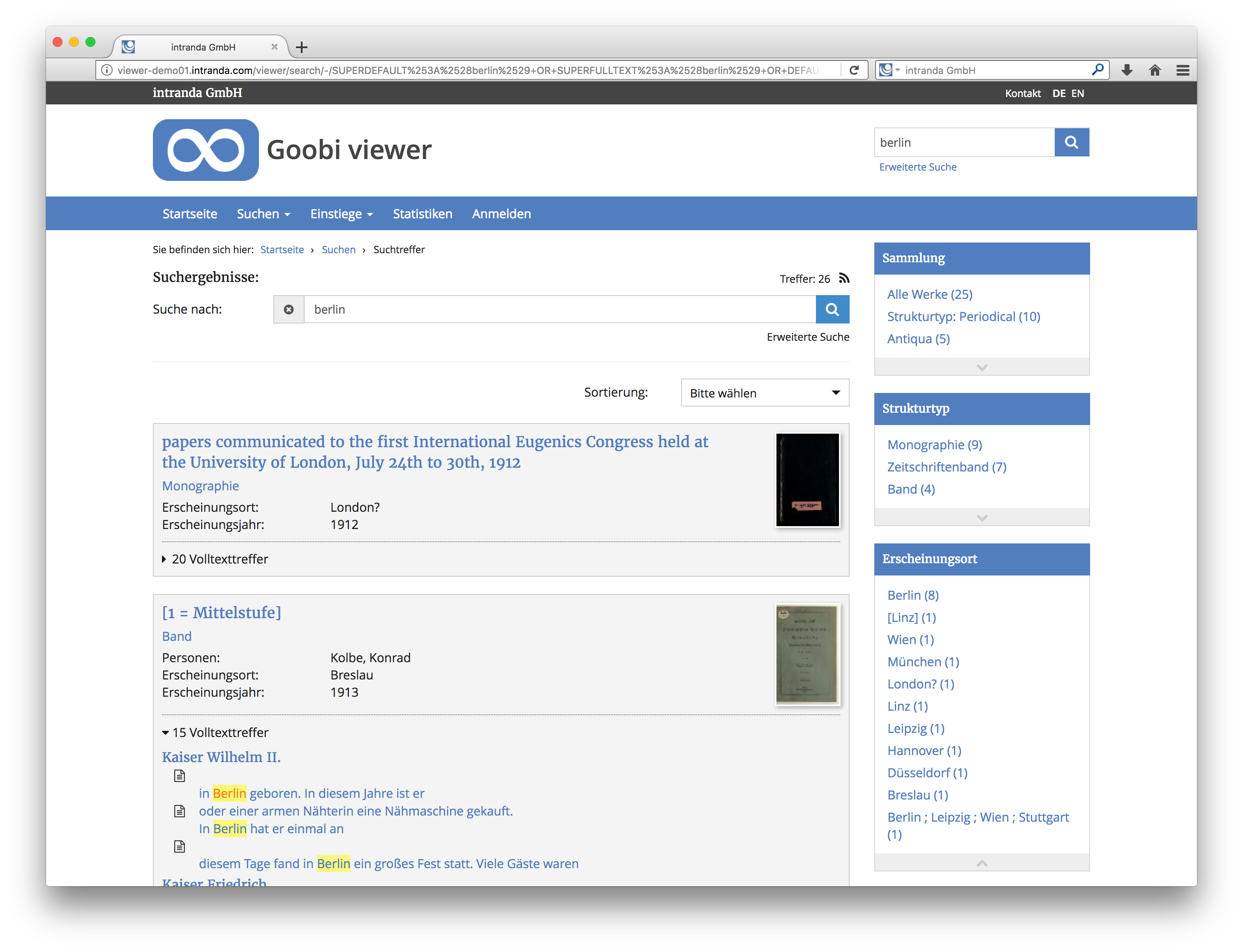Click the results search magnifier button
1243x952 pixels.
[x=832, y=310]
